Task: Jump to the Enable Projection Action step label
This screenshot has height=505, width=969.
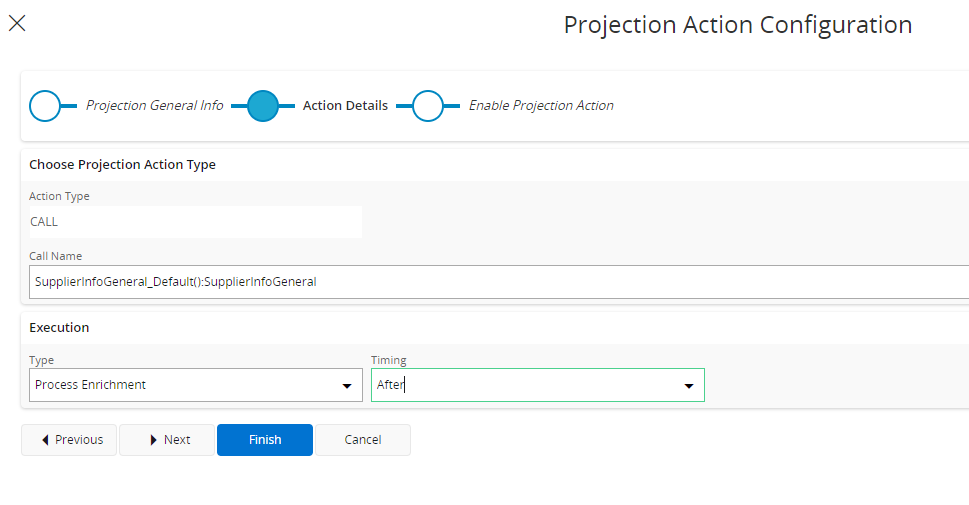Action: coord(541,106)
